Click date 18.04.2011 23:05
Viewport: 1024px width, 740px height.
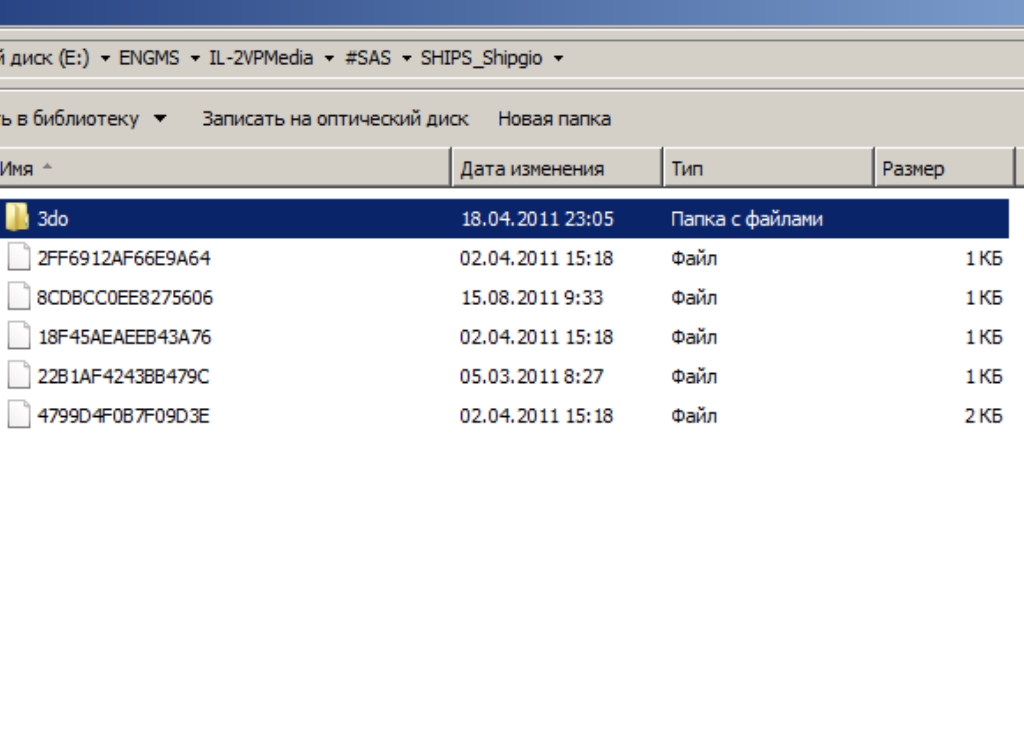pos(537,219)
